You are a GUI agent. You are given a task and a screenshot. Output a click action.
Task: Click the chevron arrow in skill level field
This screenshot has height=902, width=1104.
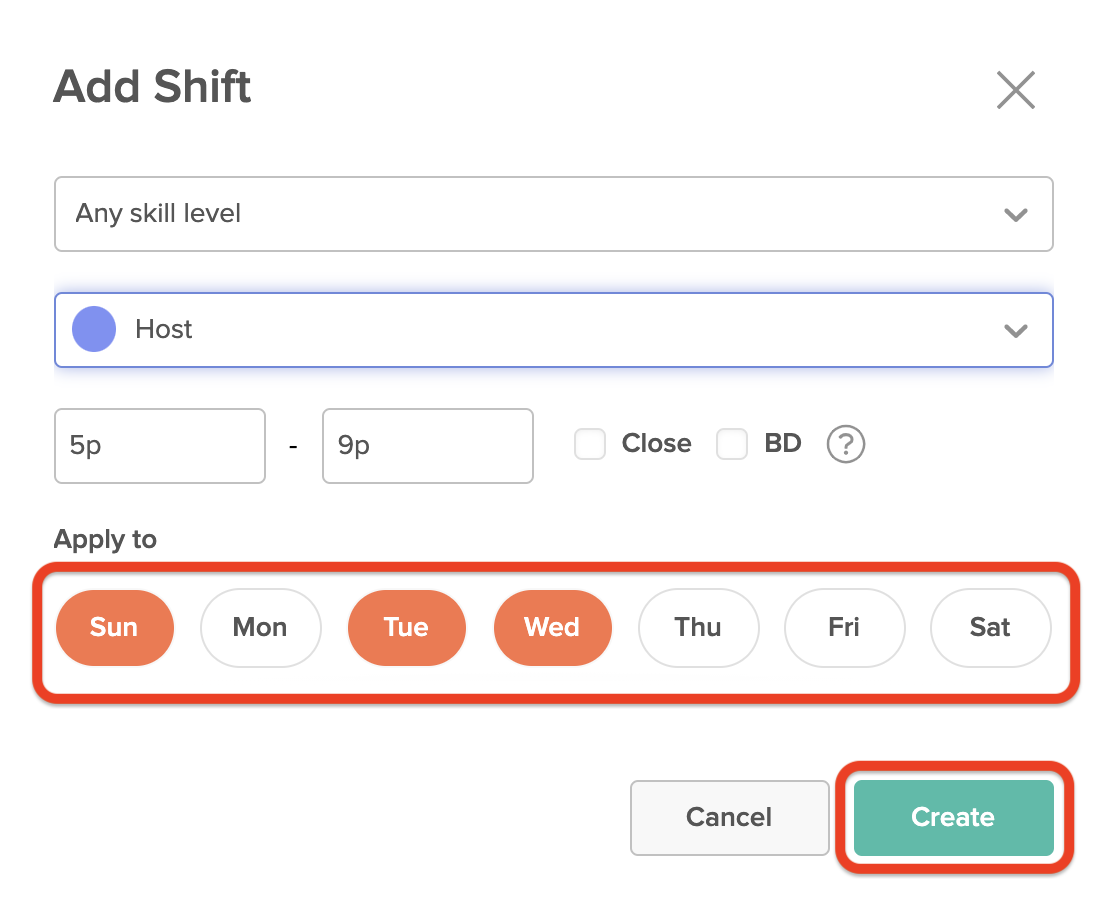coord(1015,215)
